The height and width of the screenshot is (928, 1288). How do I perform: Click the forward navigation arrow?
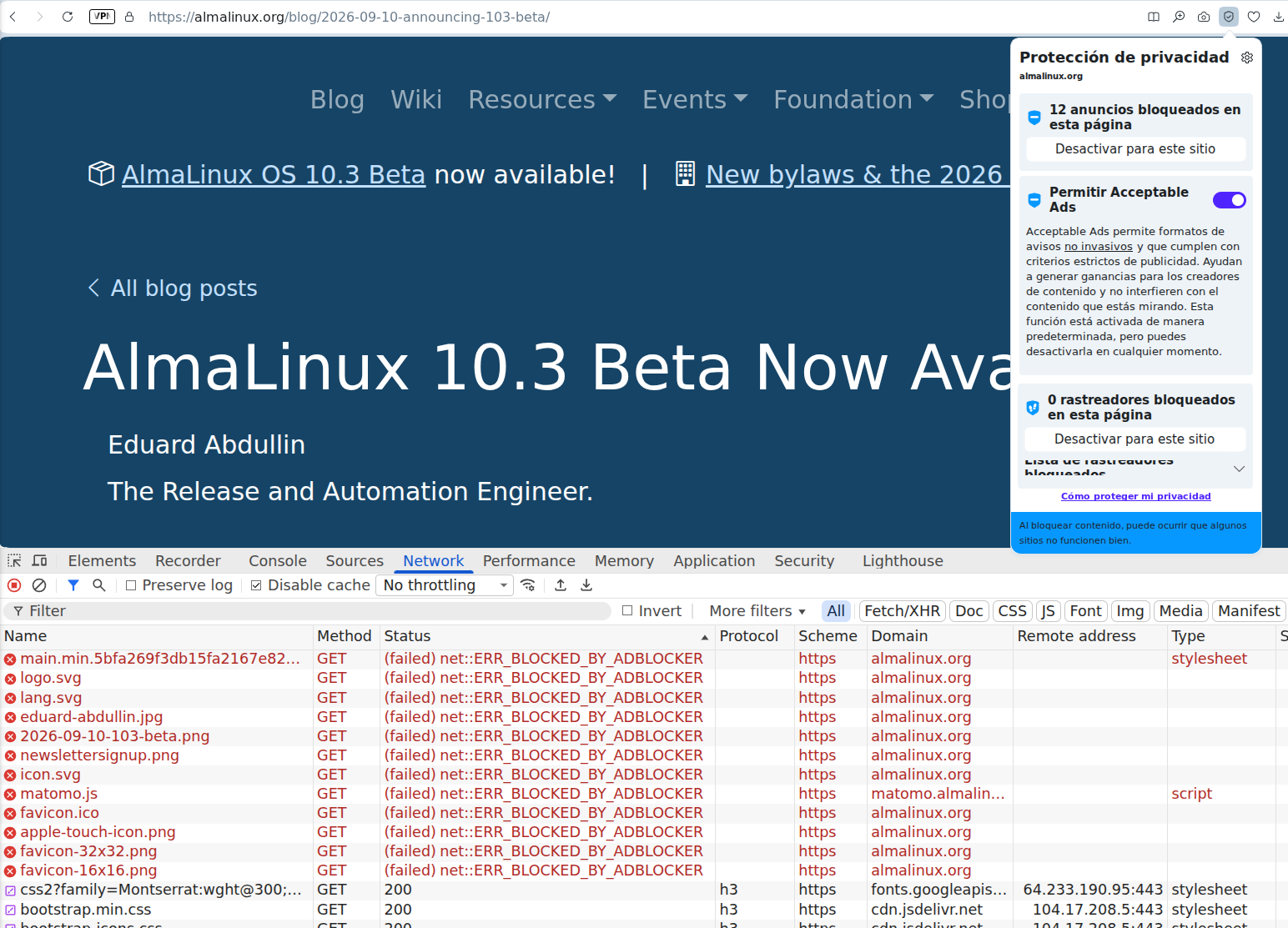click(39, 17)
